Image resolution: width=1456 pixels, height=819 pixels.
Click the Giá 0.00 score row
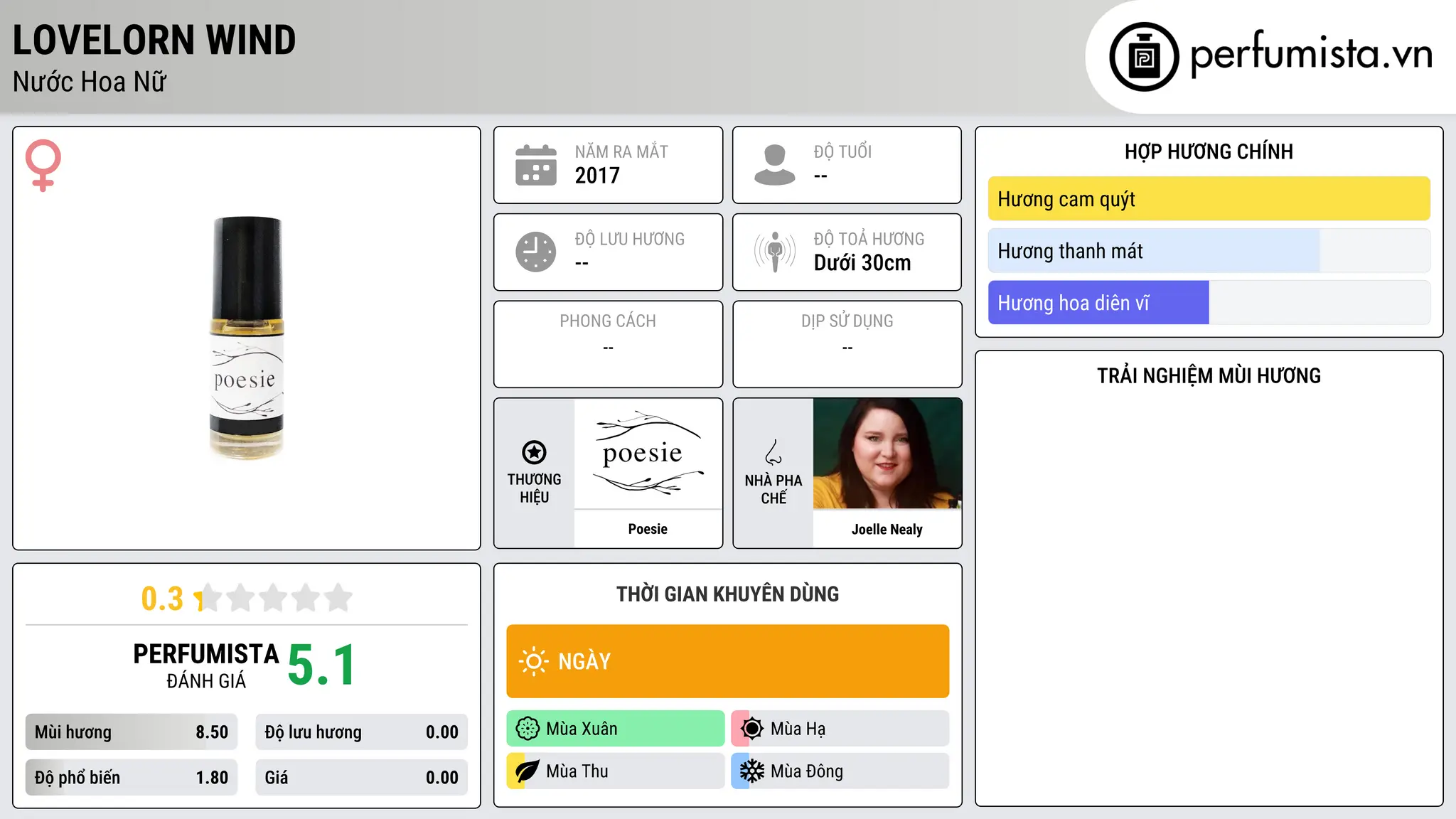(362, 778)
